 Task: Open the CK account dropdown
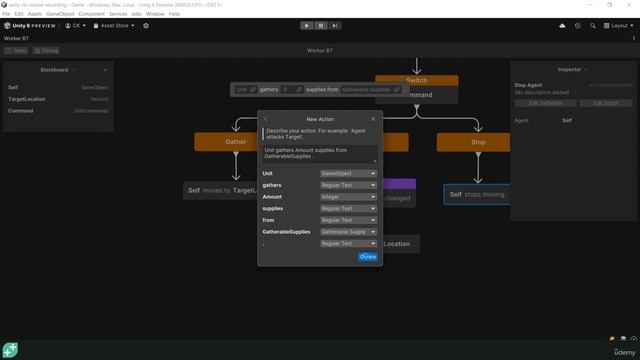(76, 26)
